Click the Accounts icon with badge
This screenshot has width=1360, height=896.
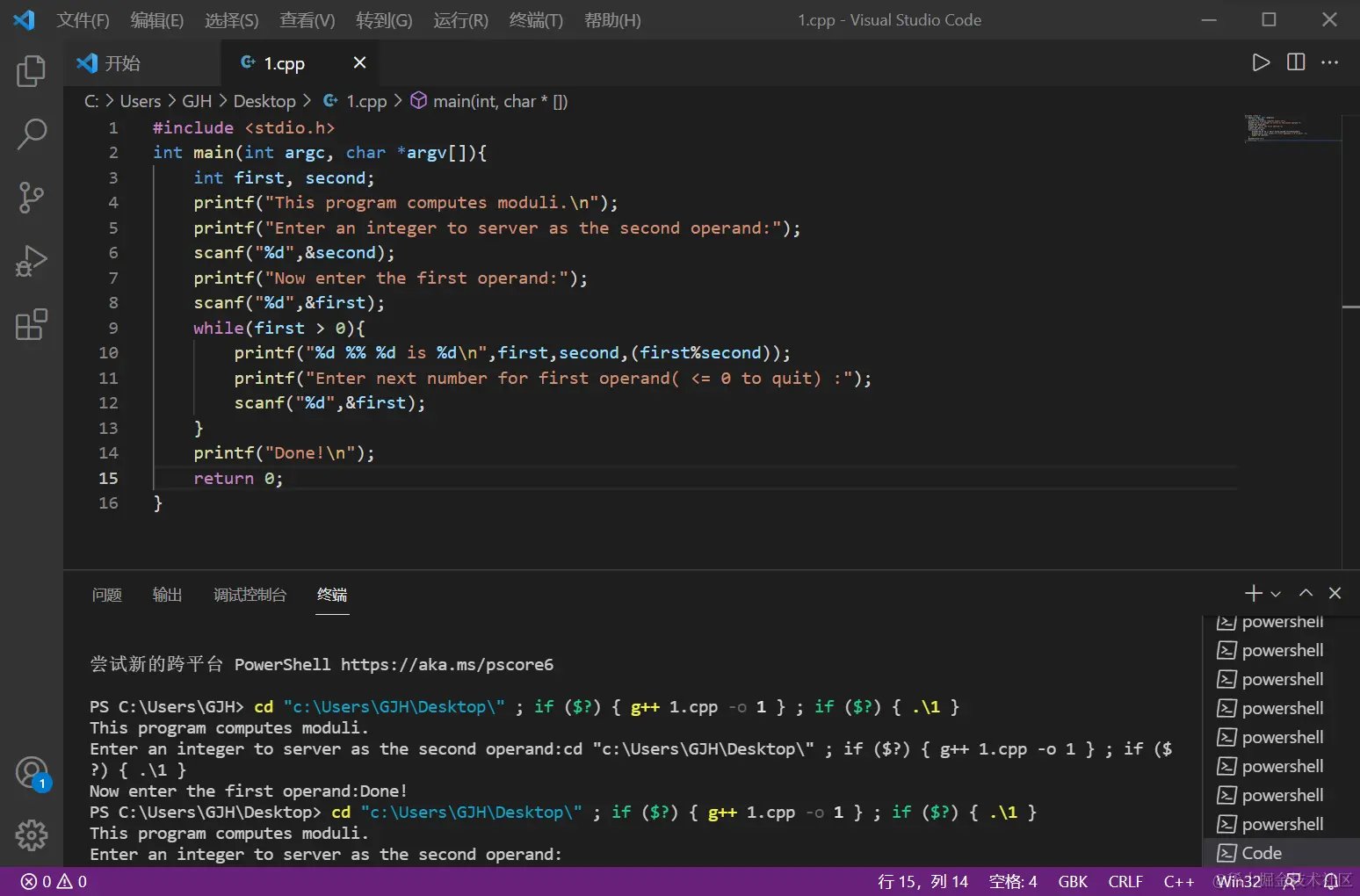pos(32,773)
